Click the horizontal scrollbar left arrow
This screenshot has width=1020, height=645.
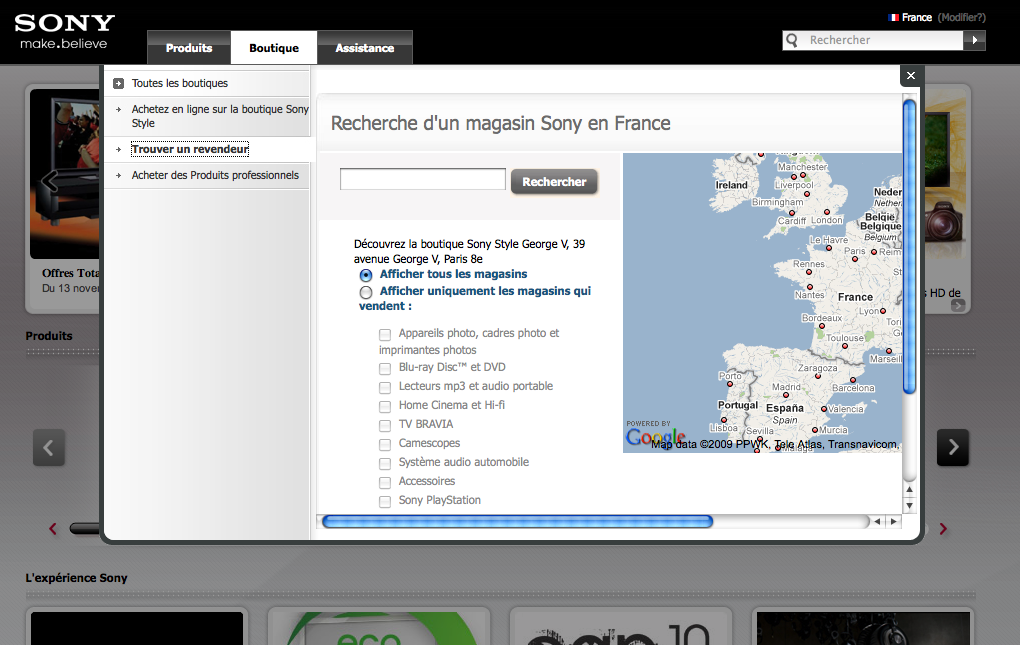tap(877, 521)
